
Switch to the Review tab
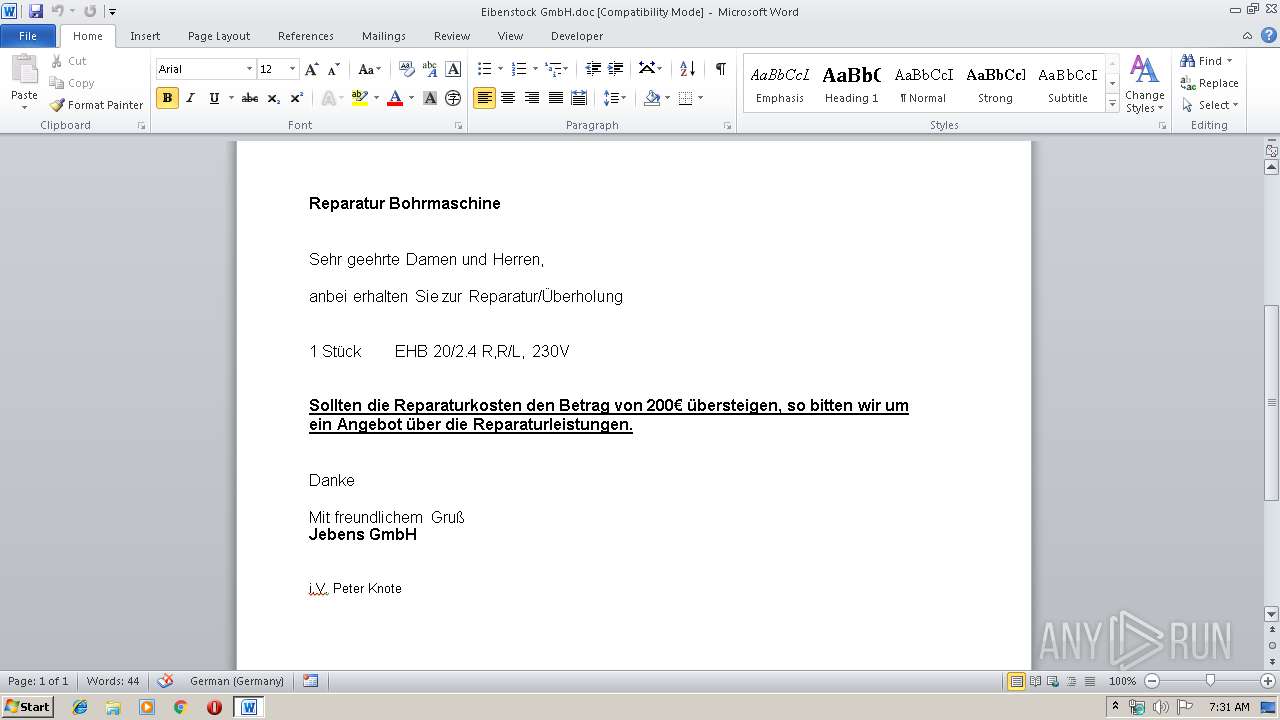tap(452, 36)
